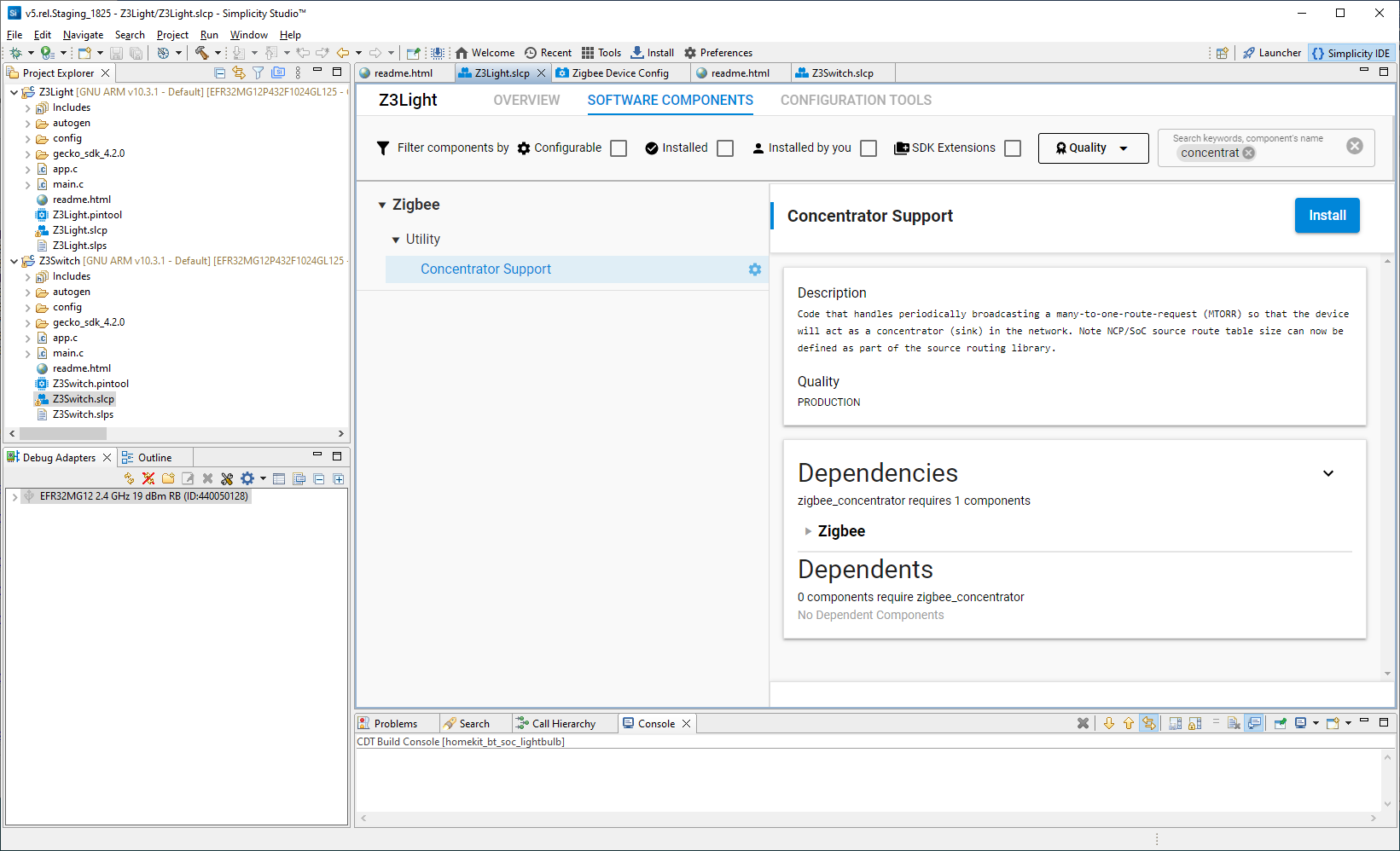Screen dimensions: 1400x851
Task: Collapse all in Project Explorer
Action: (x=220, y=73)
